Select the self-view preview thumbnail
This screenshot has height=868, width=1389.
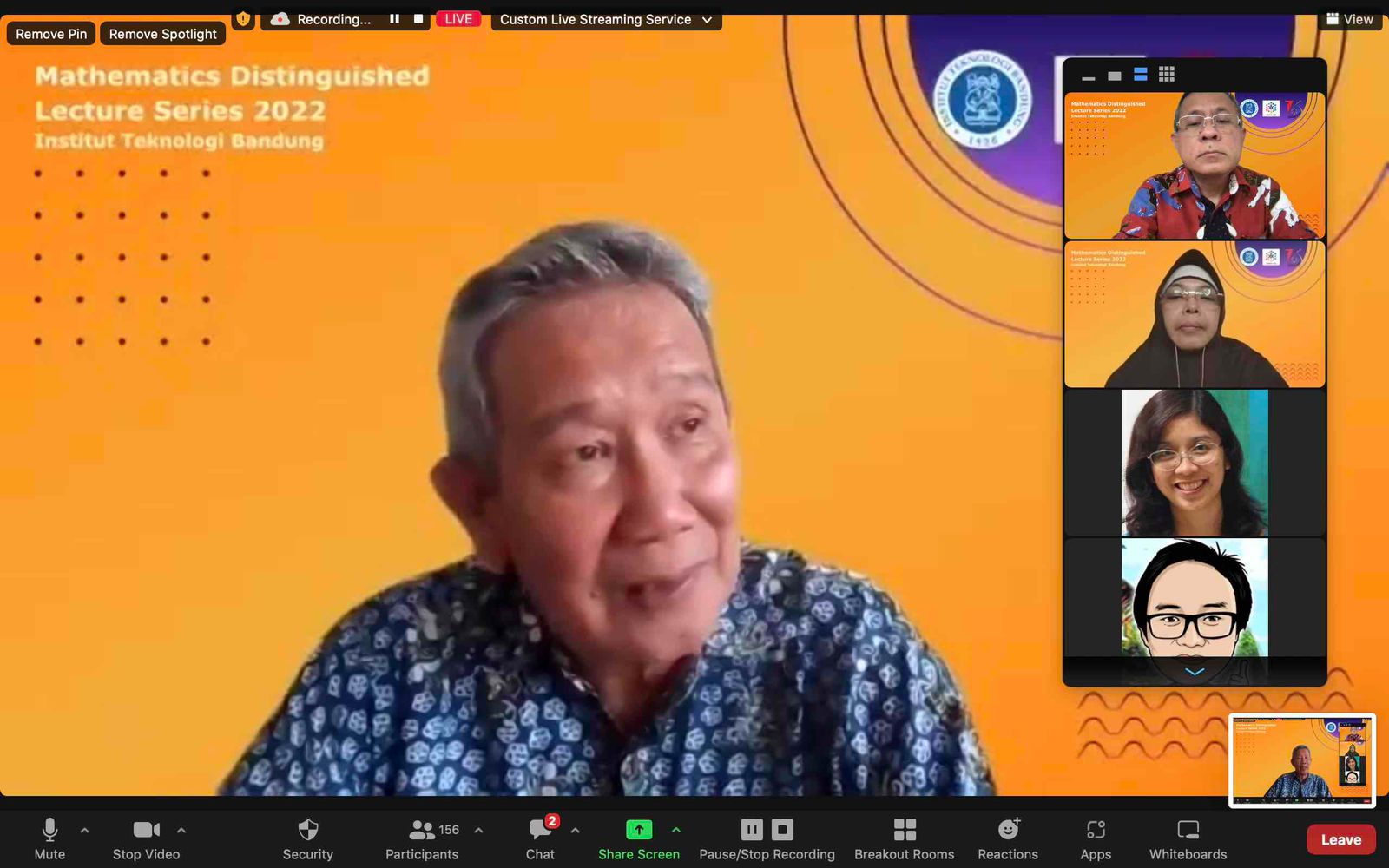(1302, 760)
